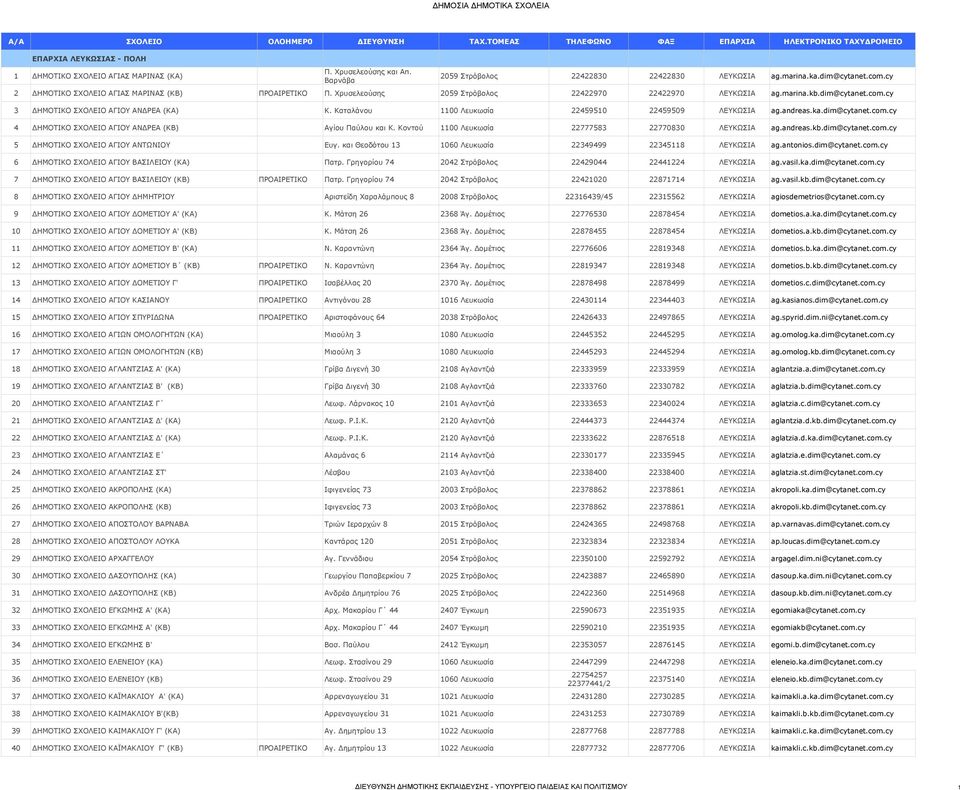Viewport: 960px width, 790px height.
Task: Click address Γεωργίου Παπαβερκίου 7
Action: pyautogui.click(x=368, y=576)
